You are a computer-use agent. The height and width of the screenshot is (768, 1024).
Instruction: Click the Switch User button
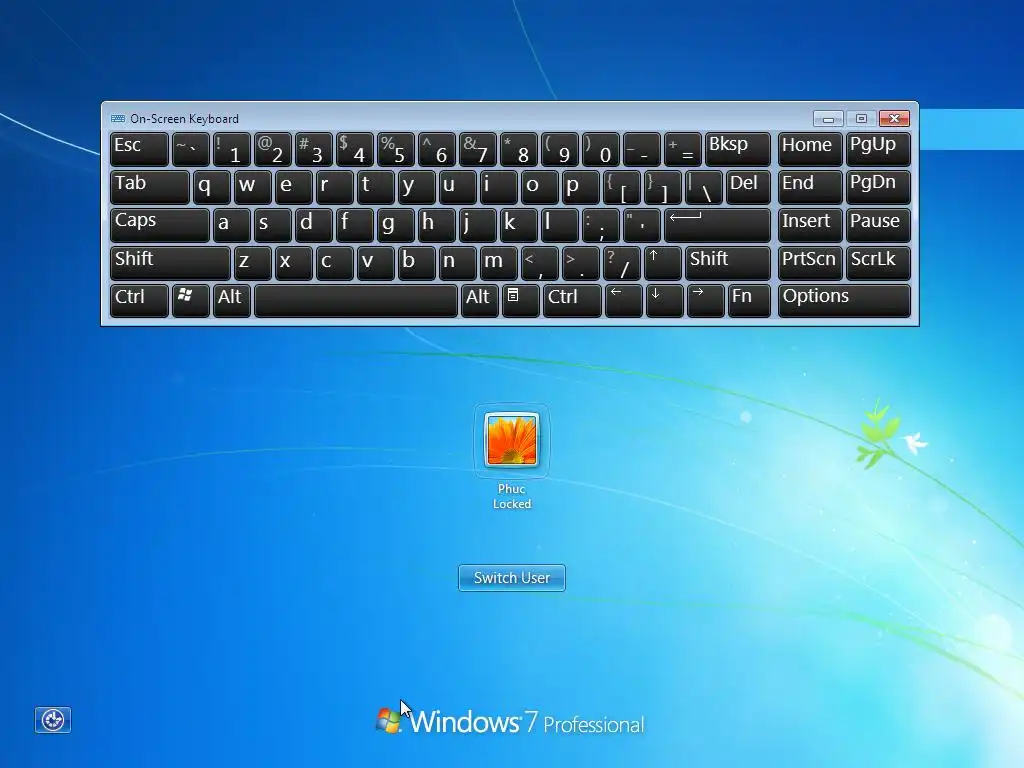[x=512, y=578]
